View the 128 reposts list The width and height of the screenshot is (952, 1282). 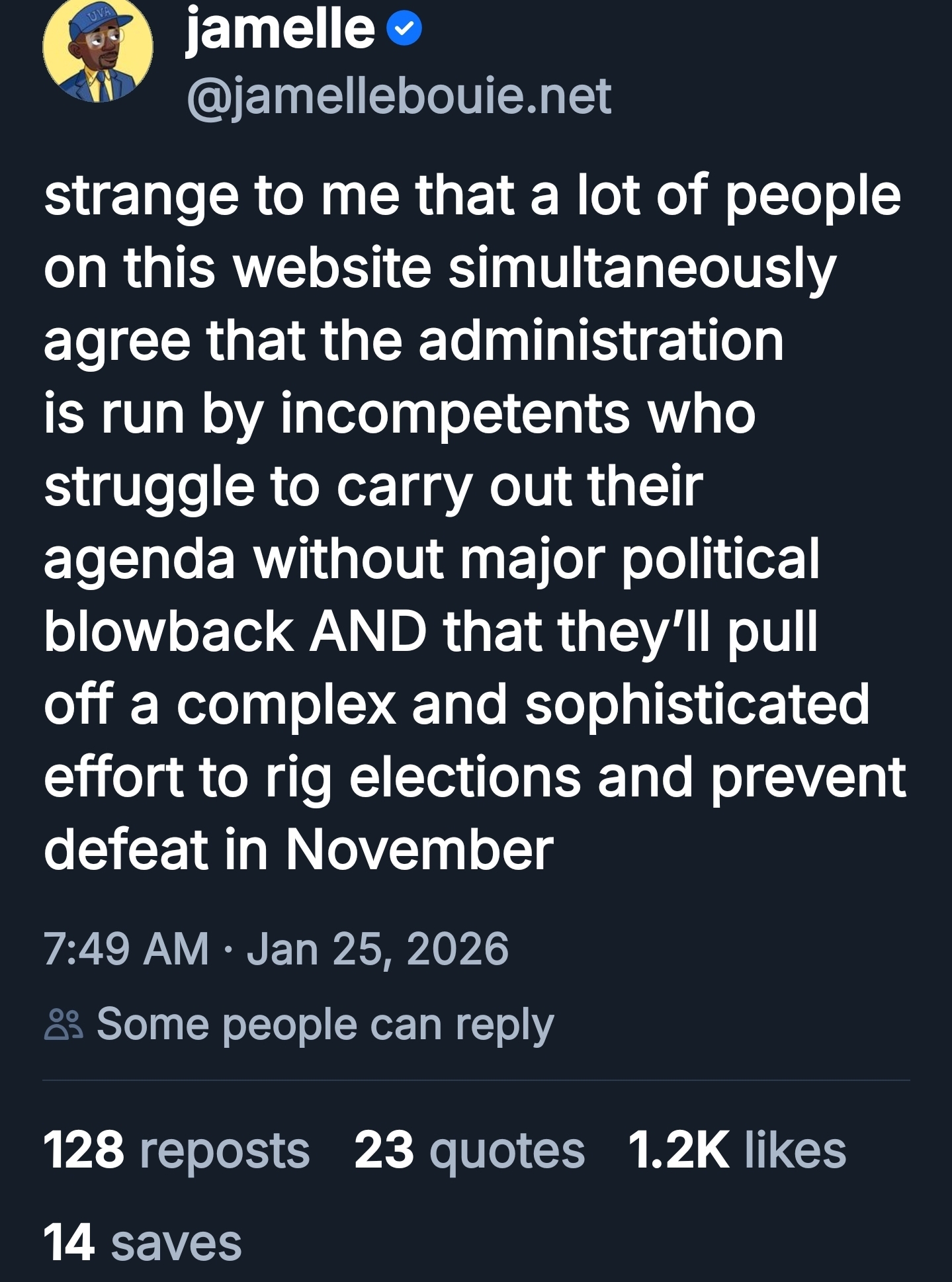pyautogui.click(x=176, y=1150)
